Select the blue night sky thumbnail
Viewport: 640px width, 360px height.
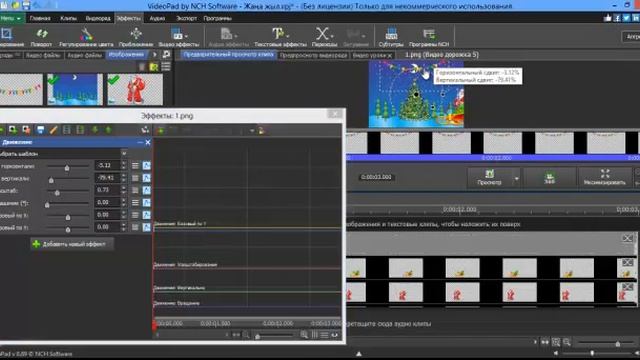click(75, 89)
